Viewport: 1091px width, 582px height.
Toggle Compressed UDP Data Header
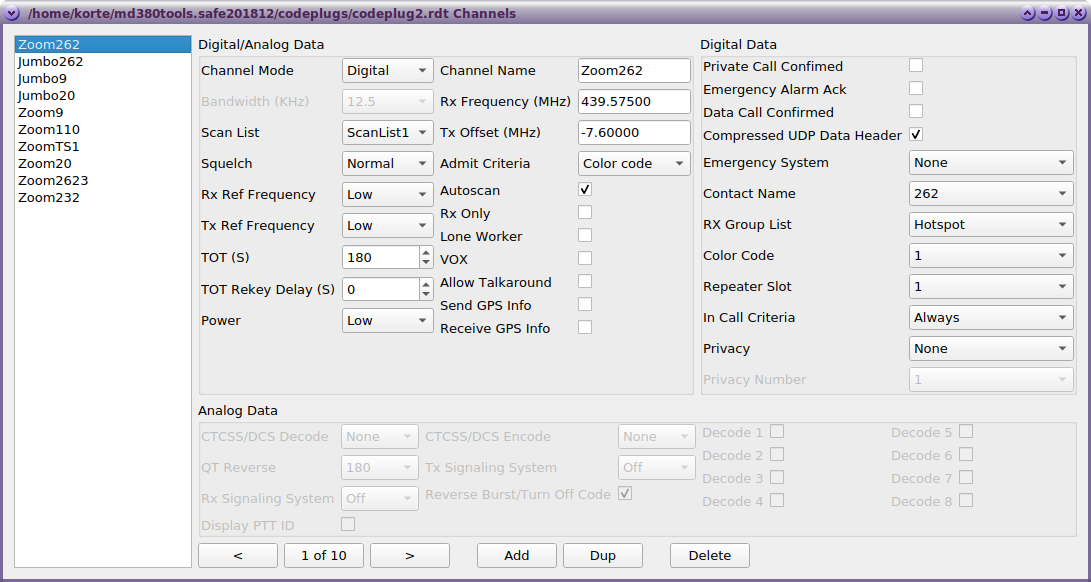(x=915, y=135)
